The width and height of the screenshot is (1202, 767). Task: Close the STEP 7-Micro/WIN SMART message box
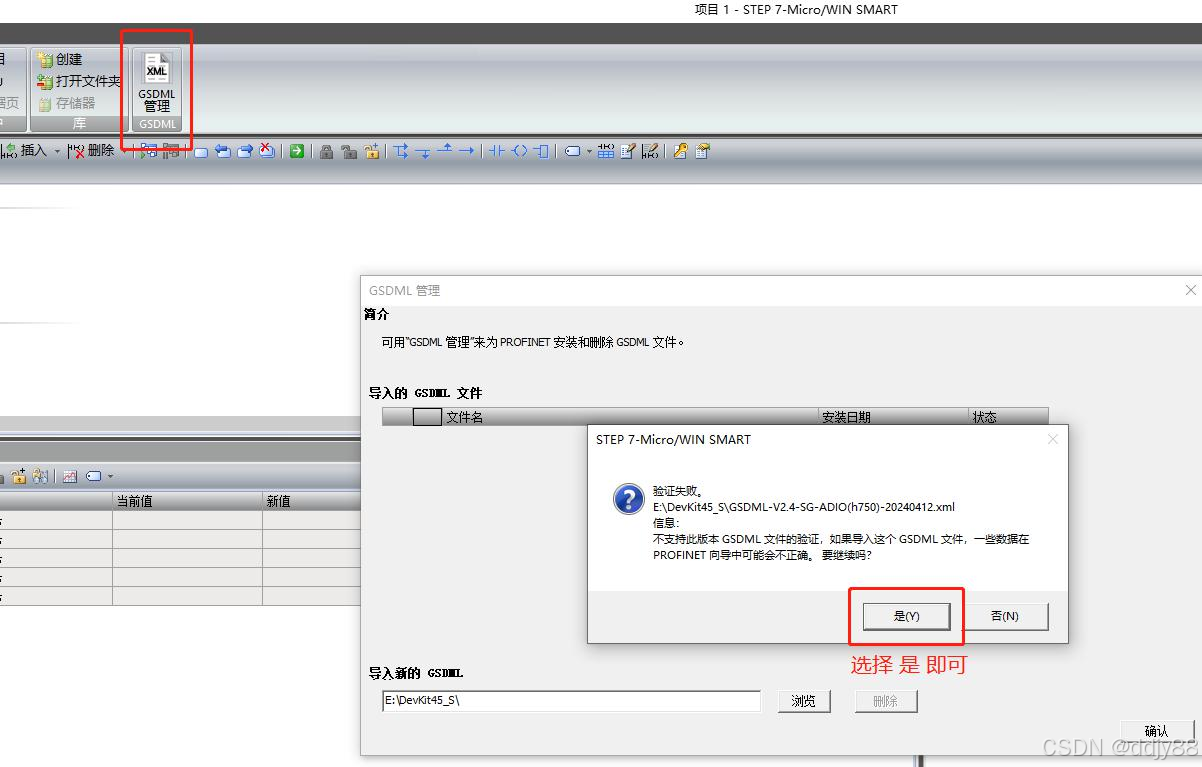pyautogui.click(x=1052, y=439)
